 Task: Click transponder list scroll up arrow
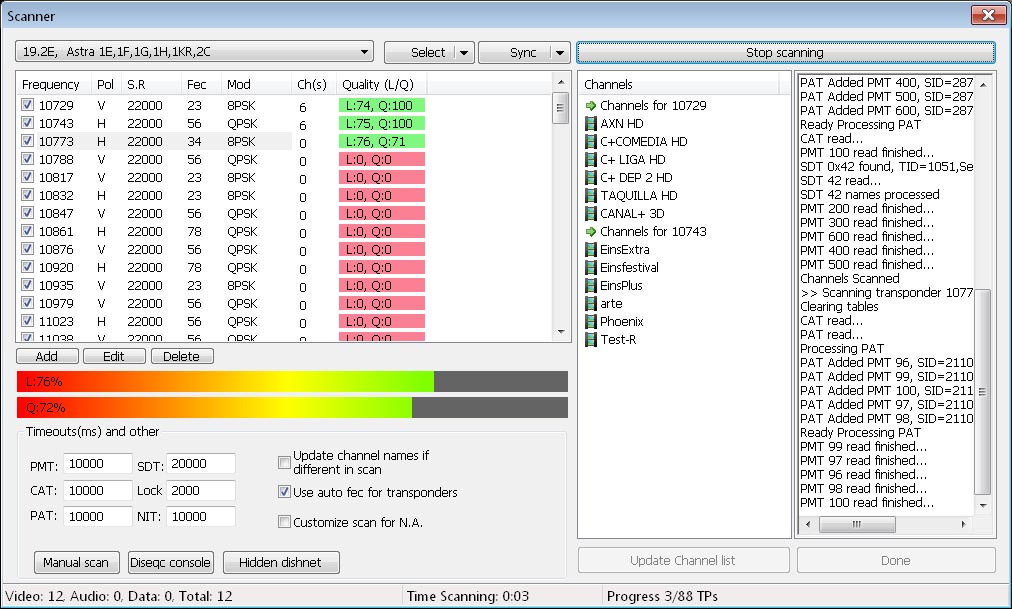(560, 83)
